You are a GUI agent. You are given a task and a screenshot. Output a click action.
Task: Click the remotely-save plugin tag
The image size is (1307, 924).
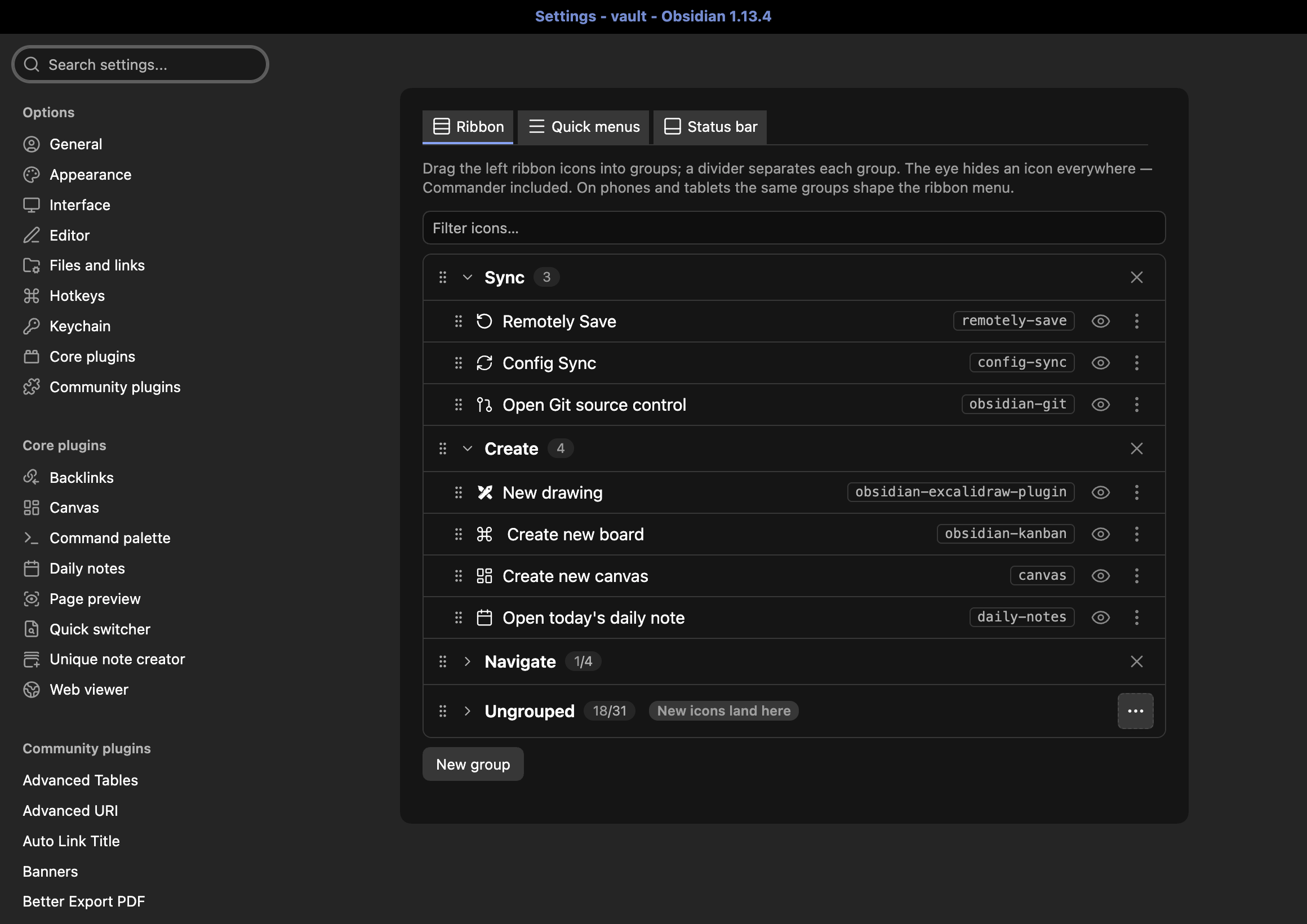[1014, 321]
